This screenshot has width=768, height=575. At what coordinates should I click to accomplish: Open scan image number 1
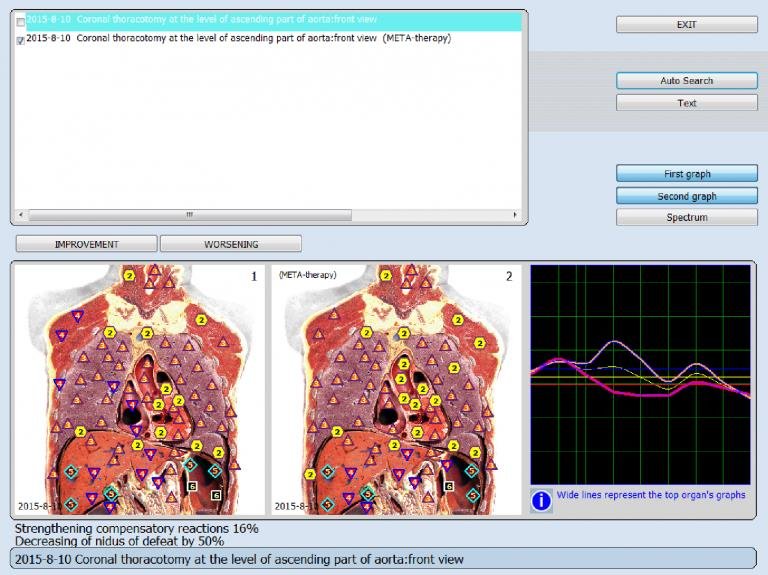140,390
